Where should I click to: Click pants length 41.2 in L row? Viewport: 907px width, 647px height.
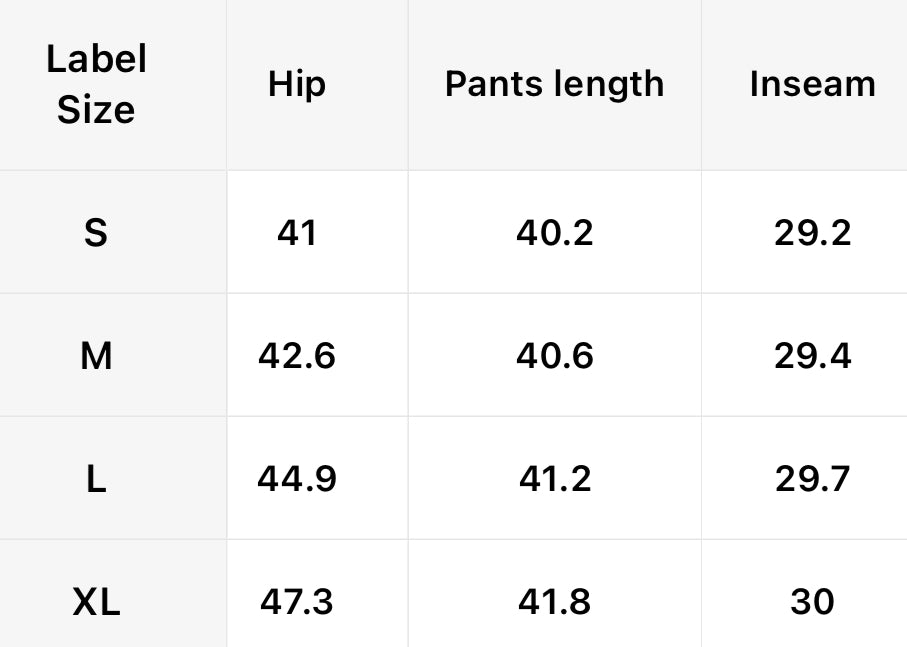pyautogui.click(x=554, y=479)
